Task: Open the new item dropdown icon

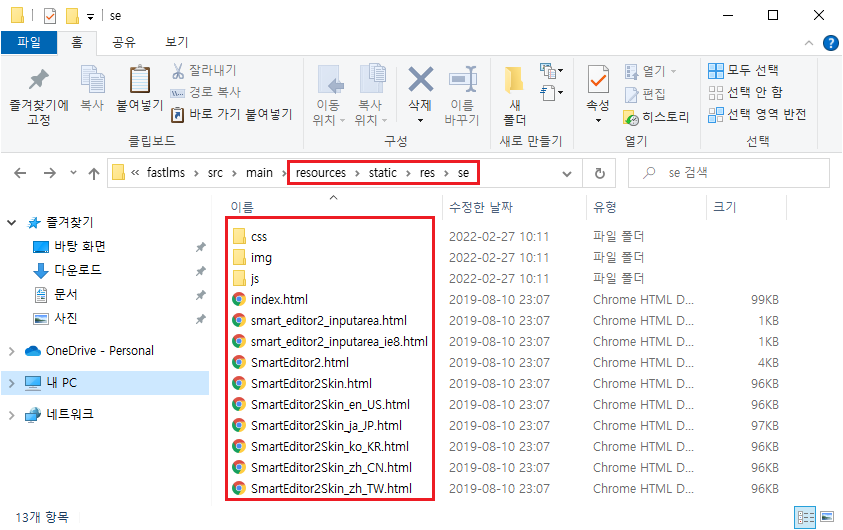Action: click(552, 70)
